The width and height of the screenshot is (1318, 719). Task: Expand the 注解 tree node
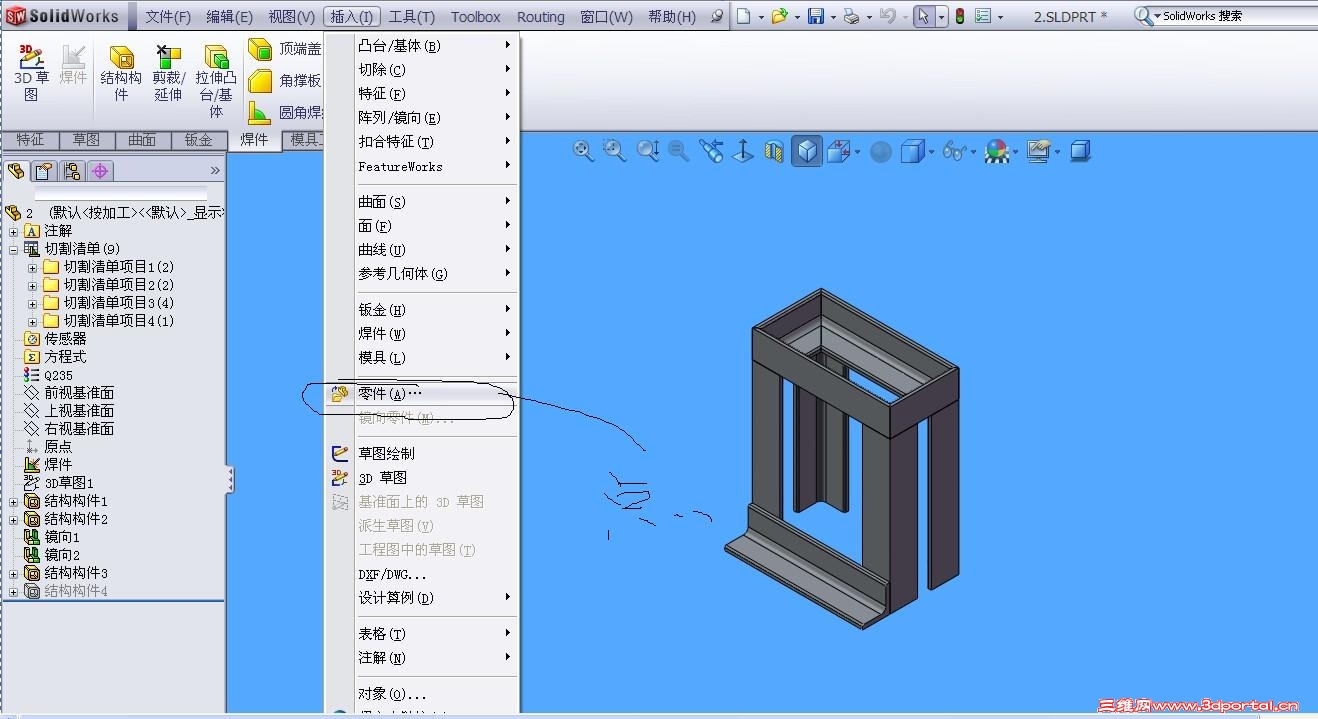(x=14, y=231)
